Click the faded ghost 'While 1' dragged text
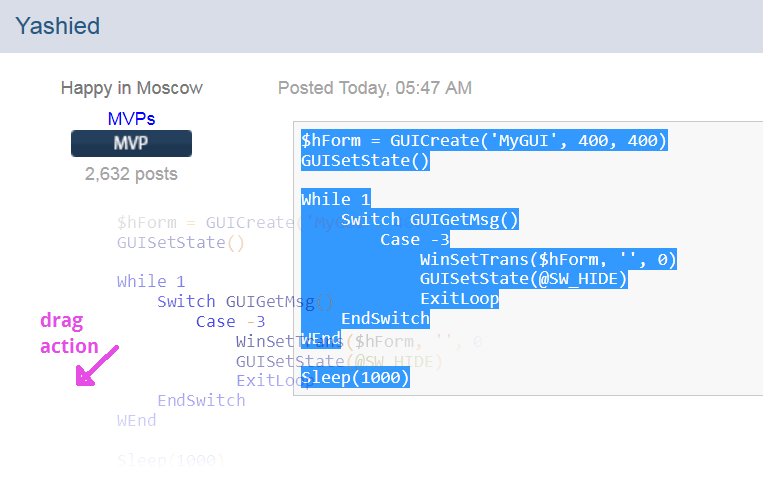 151,281
